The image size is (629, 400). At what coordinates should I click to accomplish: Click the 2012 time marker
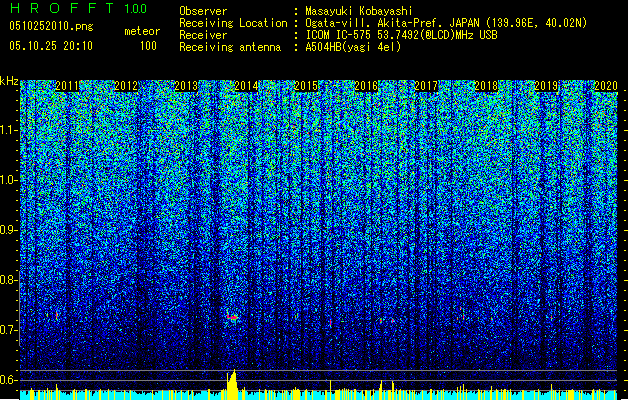pos(126,86)
